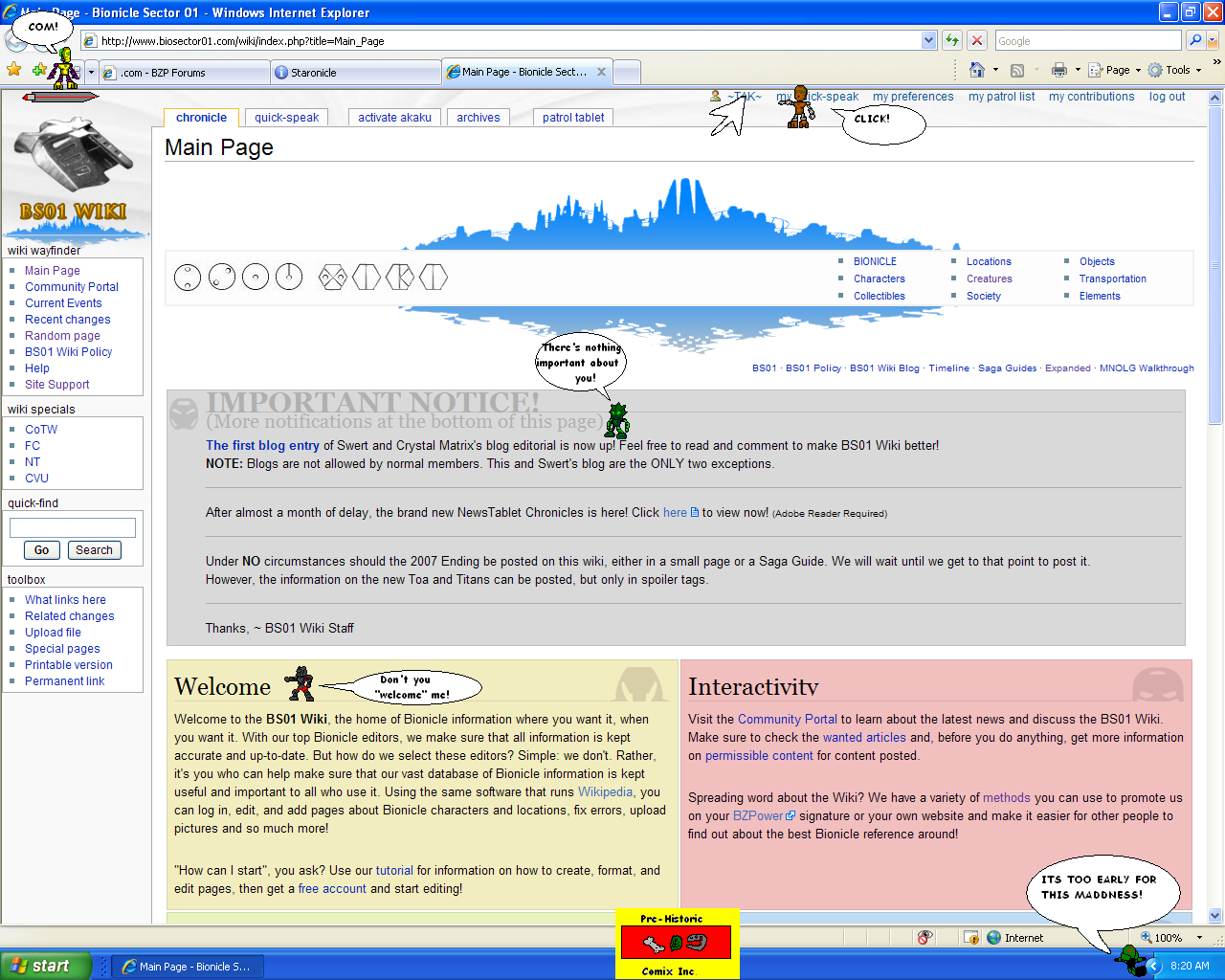The image size is (1225, 980).
Task: Click the RSS feeds icon
Action: pyautogui.click(x=1017, y=70)
